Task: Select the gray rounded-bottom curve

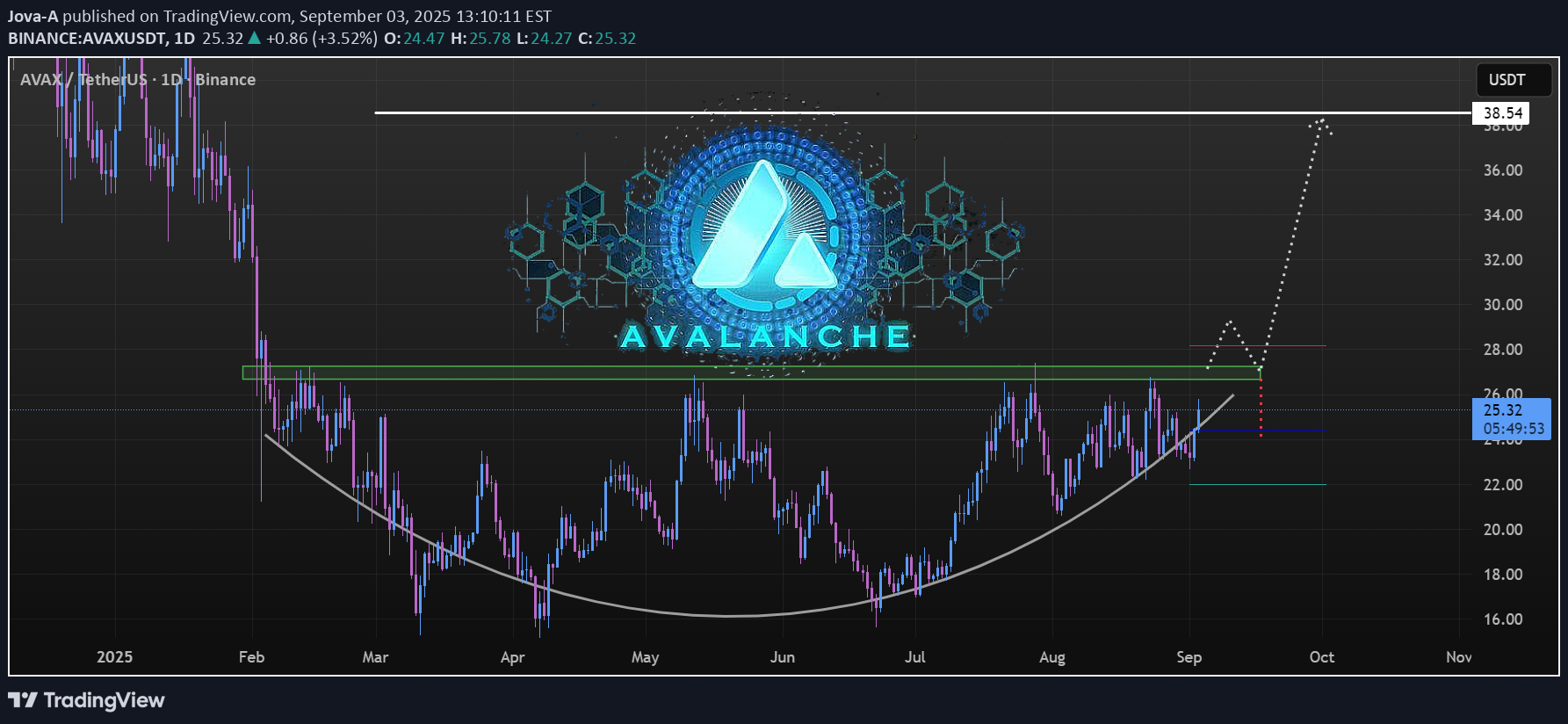Action: (x=729, y=615)
